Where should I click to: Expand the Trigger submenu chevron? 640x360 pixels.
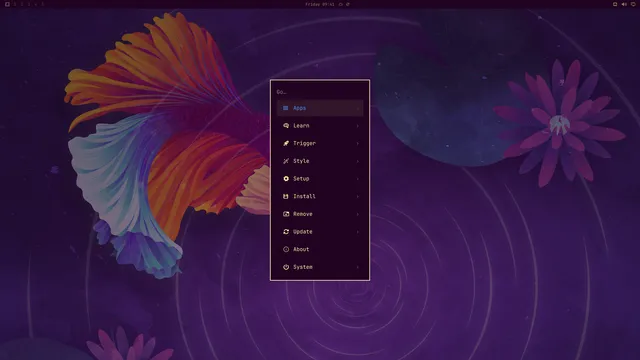click(x=358, y=143)
